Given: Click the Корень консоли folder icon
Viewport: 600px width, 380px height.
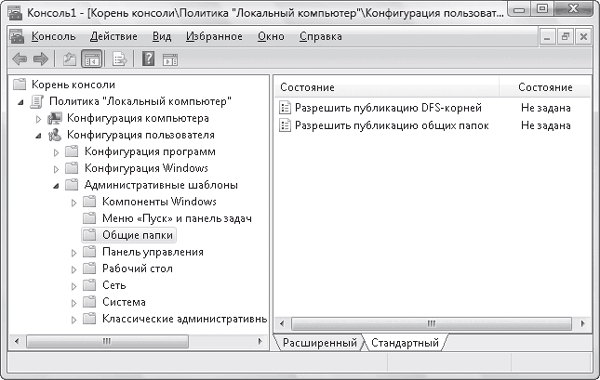Looking at the screenshot, I should tap(20, 84).
